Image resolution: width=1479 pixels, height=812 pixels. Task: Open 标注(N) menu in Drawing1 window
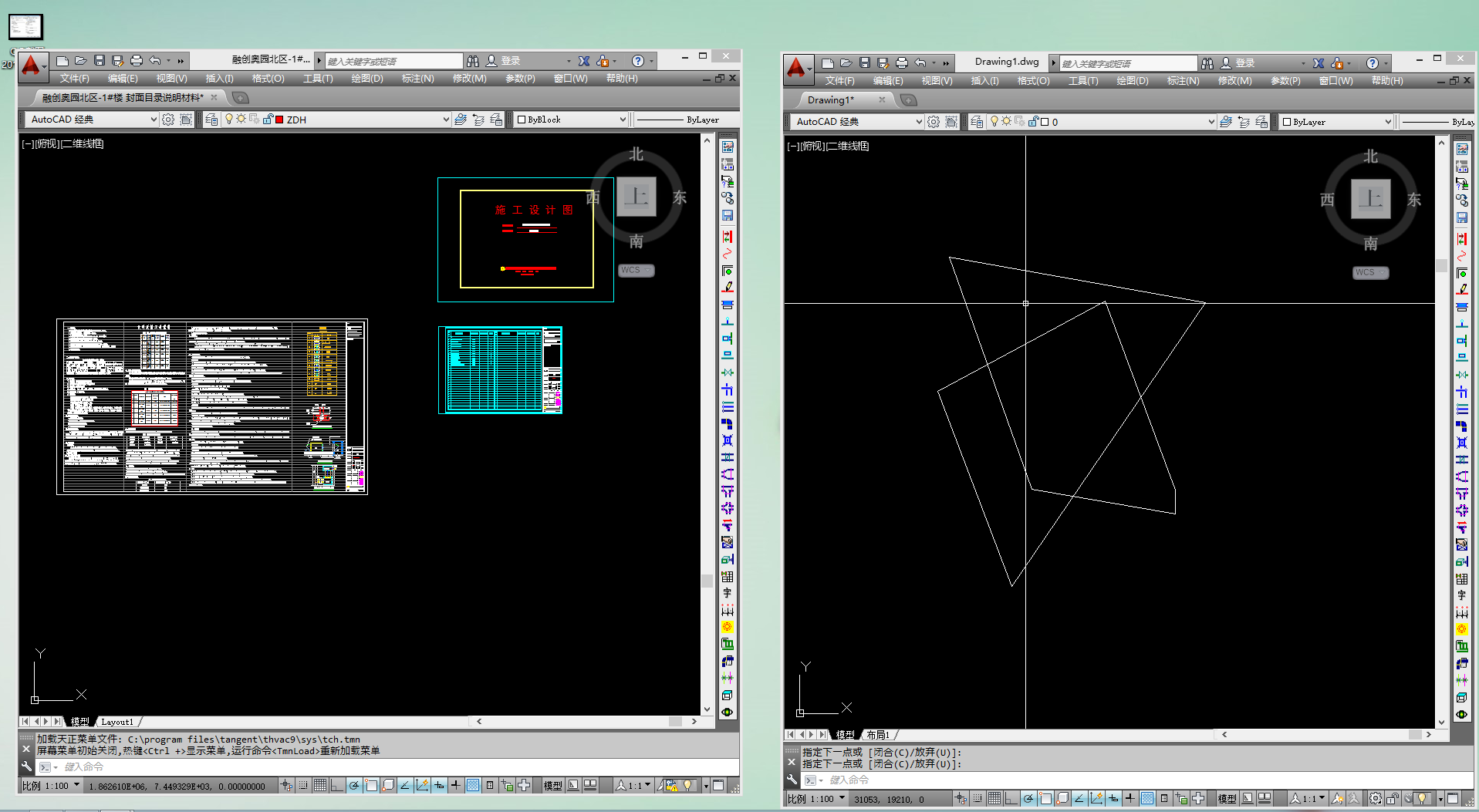click(1183, 81)
